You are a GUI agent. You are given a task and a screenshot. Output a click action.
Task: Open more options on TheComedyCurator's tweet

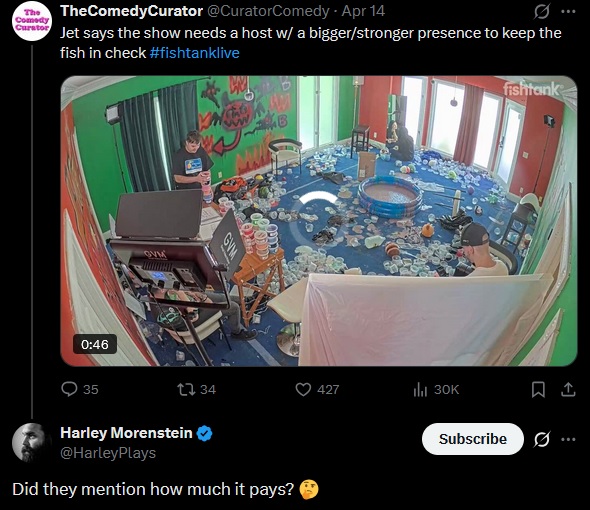[568, 12]
